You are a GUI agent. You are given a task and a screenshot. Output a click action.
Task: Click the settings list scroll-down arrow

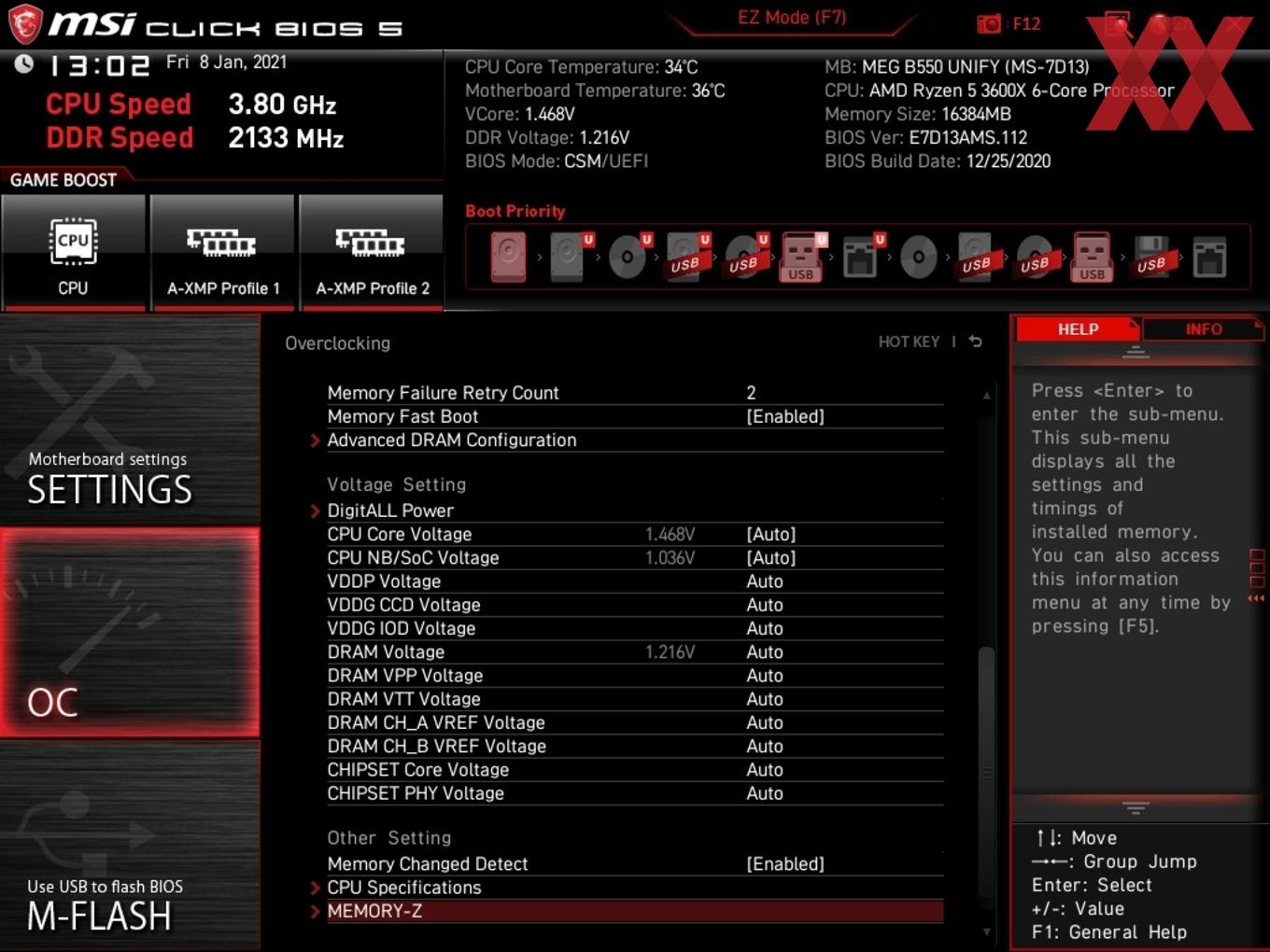986,931
